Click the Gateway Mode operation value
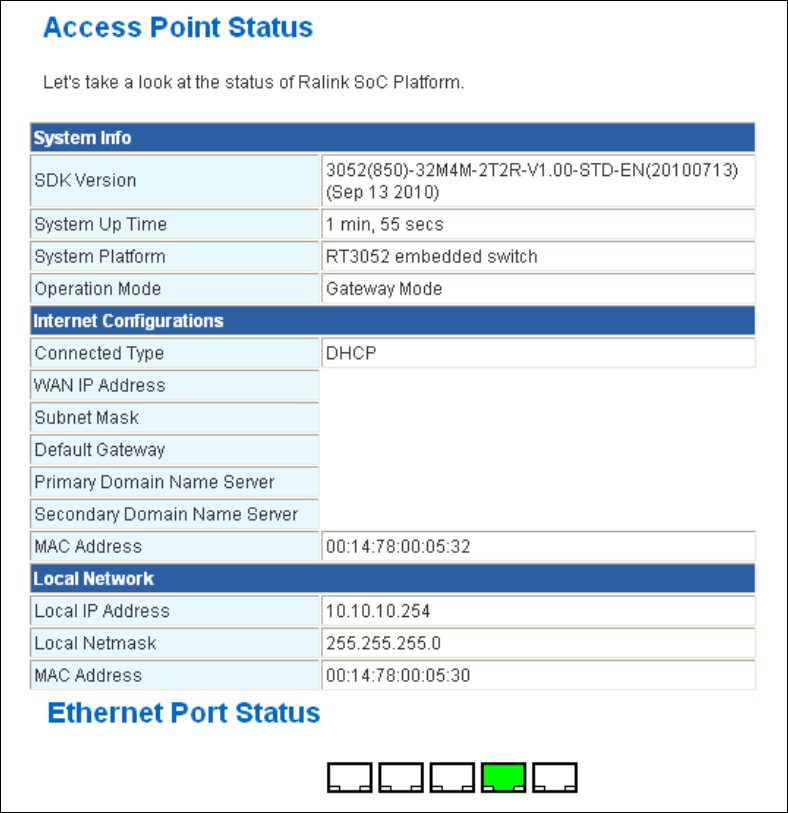 [538, 289]
